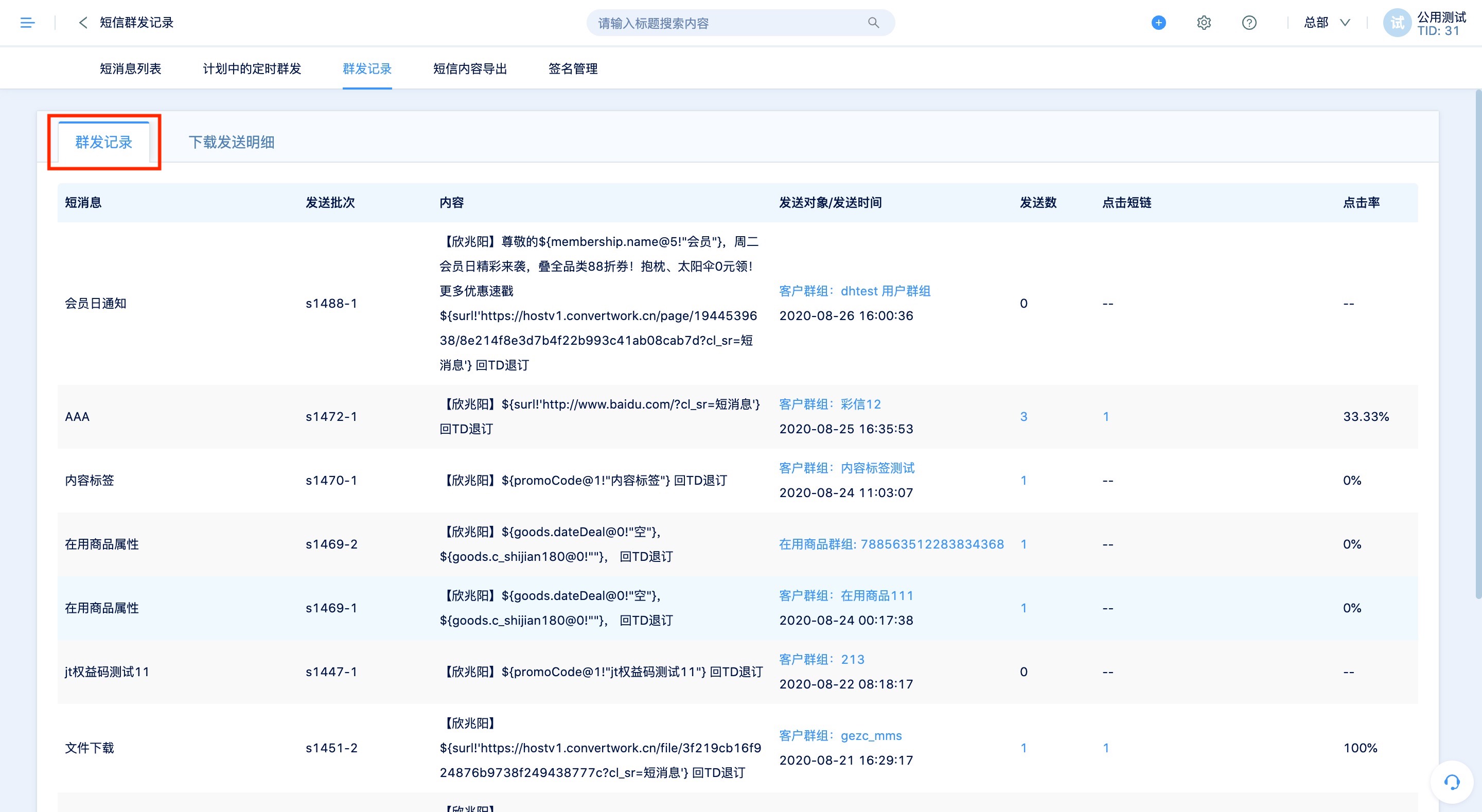This screenshot has height=812, width=1482.
Task: Click the user avatar 试
Action: [x=1397, y=23]
